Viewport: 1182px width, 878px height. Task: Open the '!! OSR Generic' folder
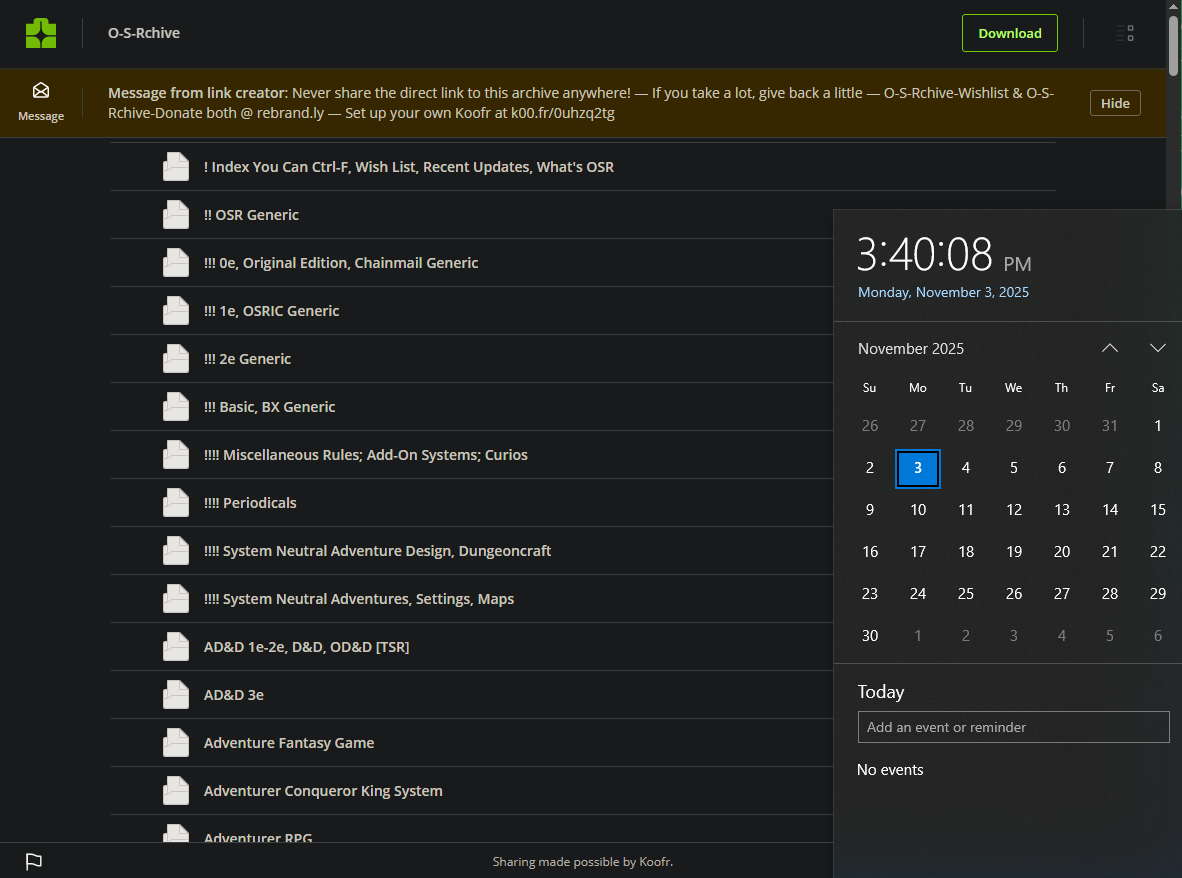coord(251,215)
